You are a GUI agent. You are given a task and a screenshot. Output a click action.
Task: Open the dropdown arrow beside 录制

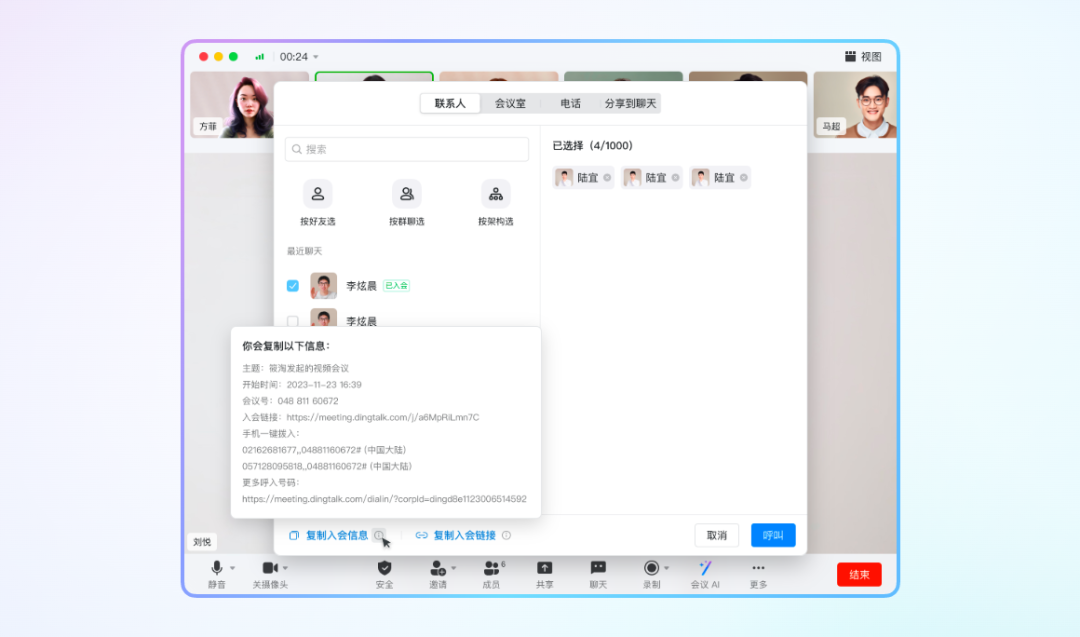pyautogui.click(x=667, y=568)
